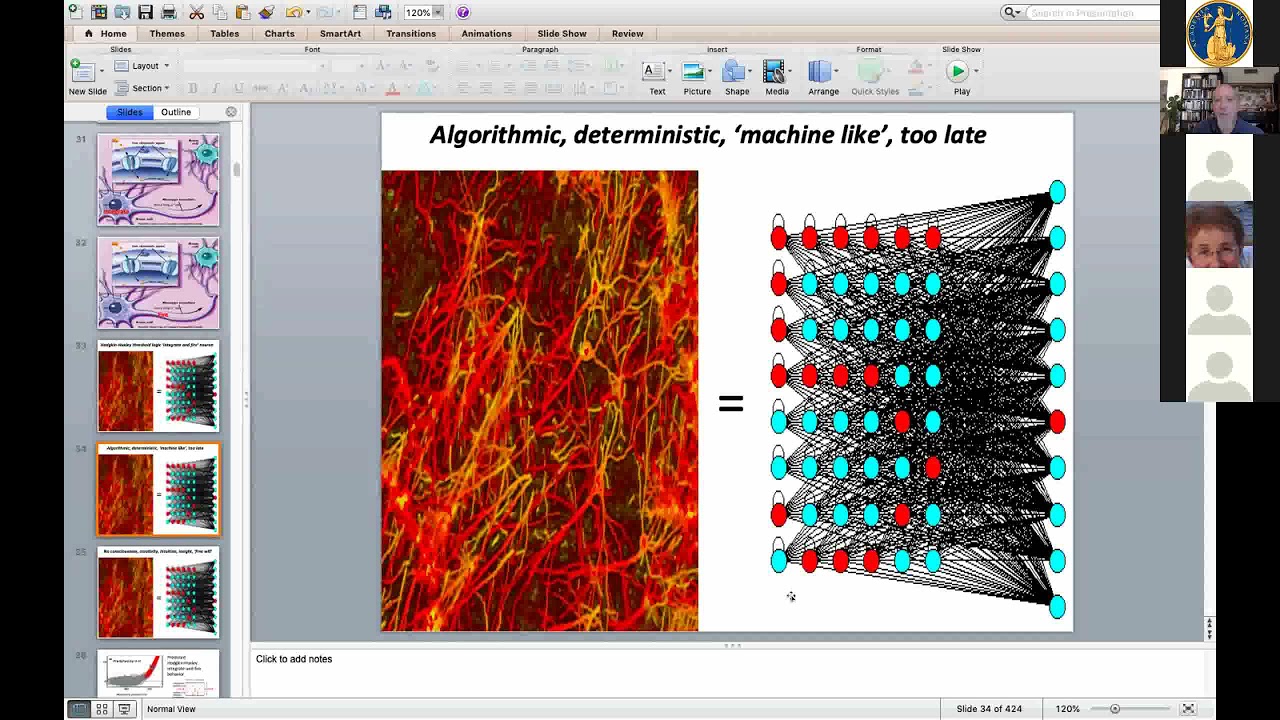Start slide show from status bar icon
The height and width of the screenshot is (720, 1280).
click(x=124, y=709)
